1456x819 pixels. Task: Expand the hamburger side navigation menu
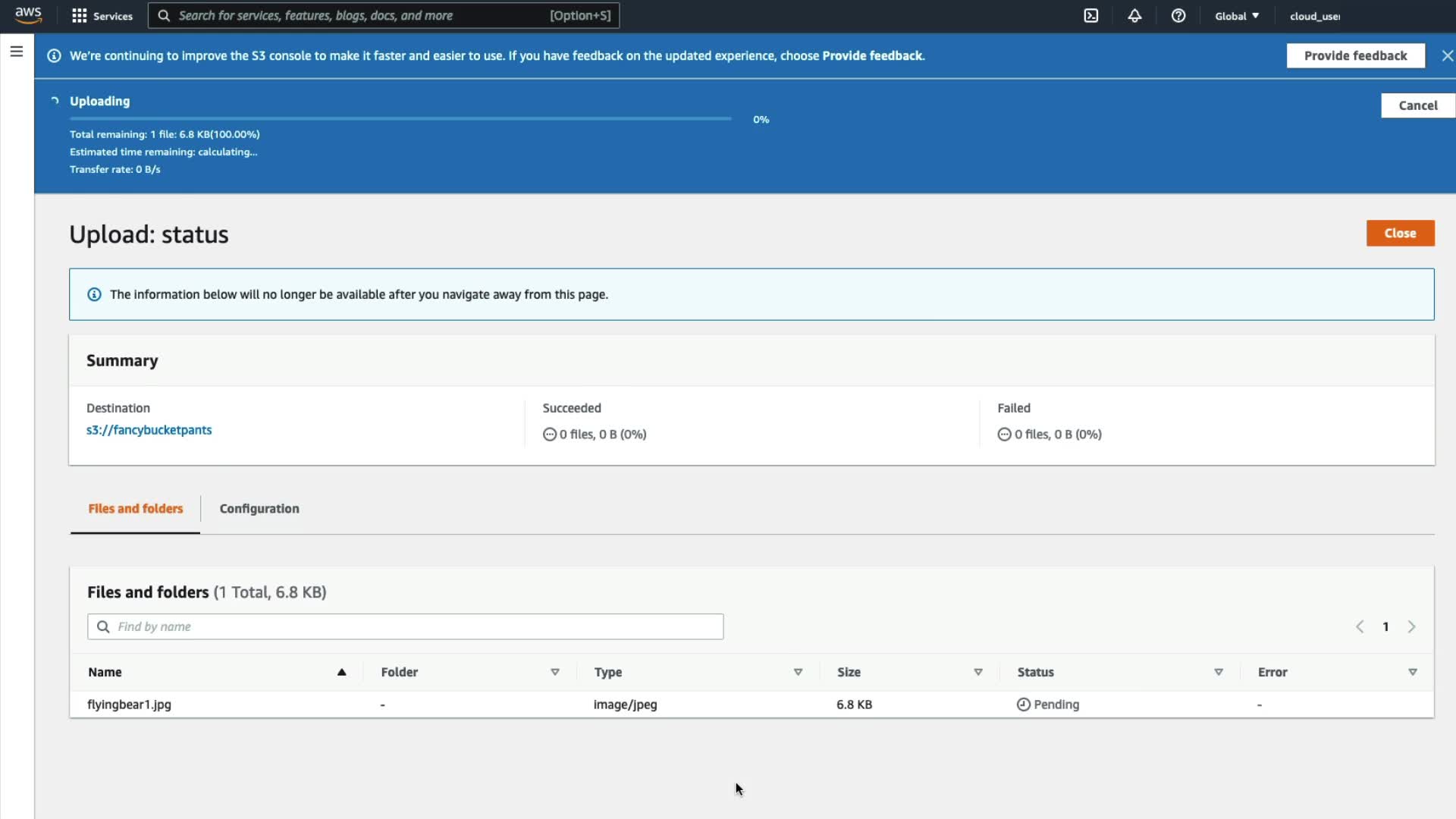pyautogui.click(x=17, y=52)
